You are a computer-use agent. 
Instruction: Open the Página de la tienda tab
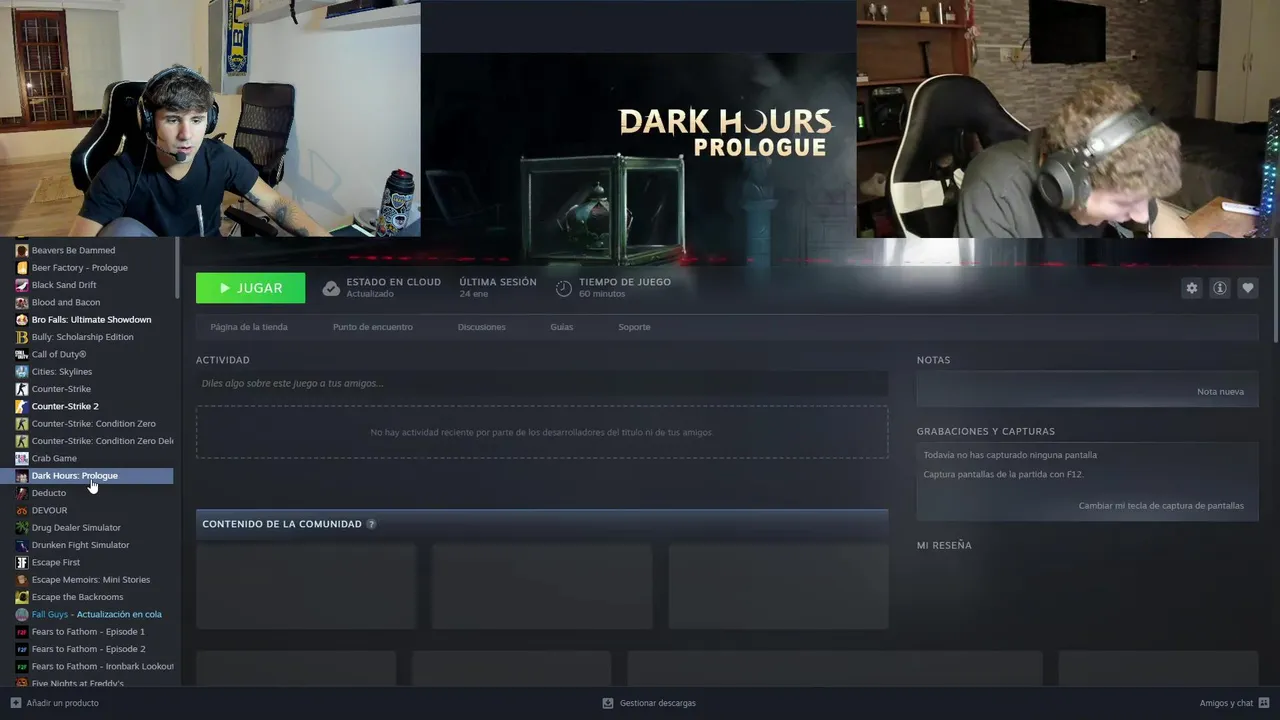tap(249, 327)
